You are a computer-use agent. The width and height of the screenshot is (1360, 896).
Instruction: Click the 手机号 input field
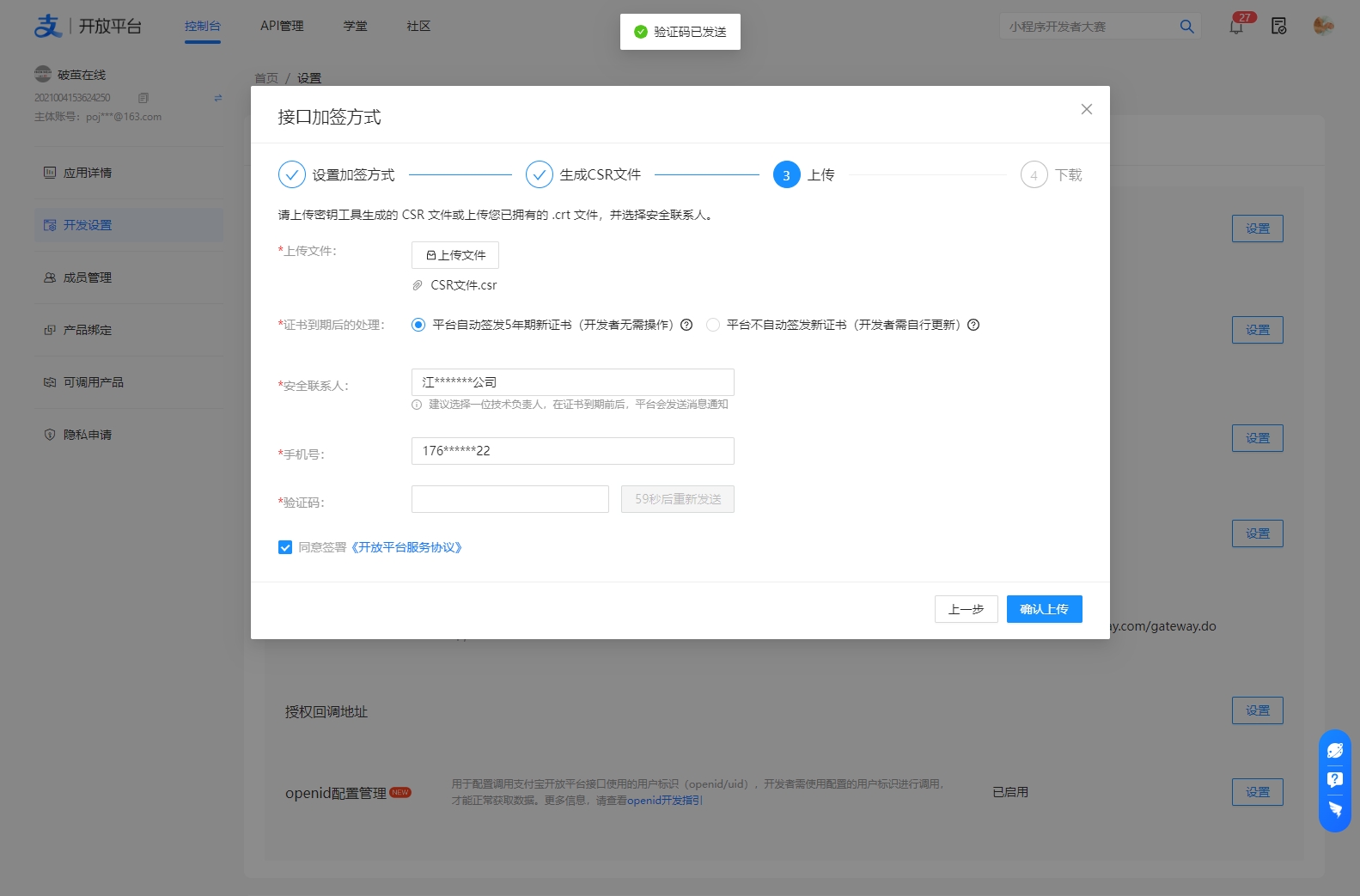(573, 451)
